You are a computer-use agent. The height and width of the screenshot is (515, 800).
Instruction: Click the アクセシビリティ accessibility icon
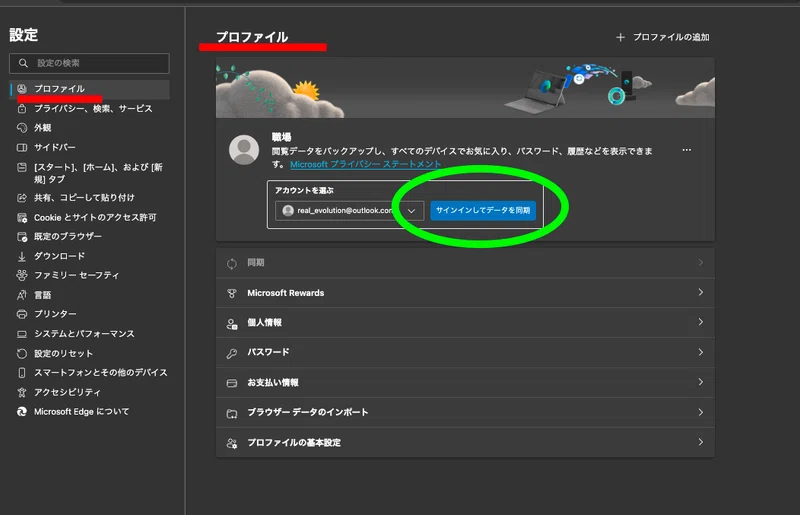click(x=22, y=392)
